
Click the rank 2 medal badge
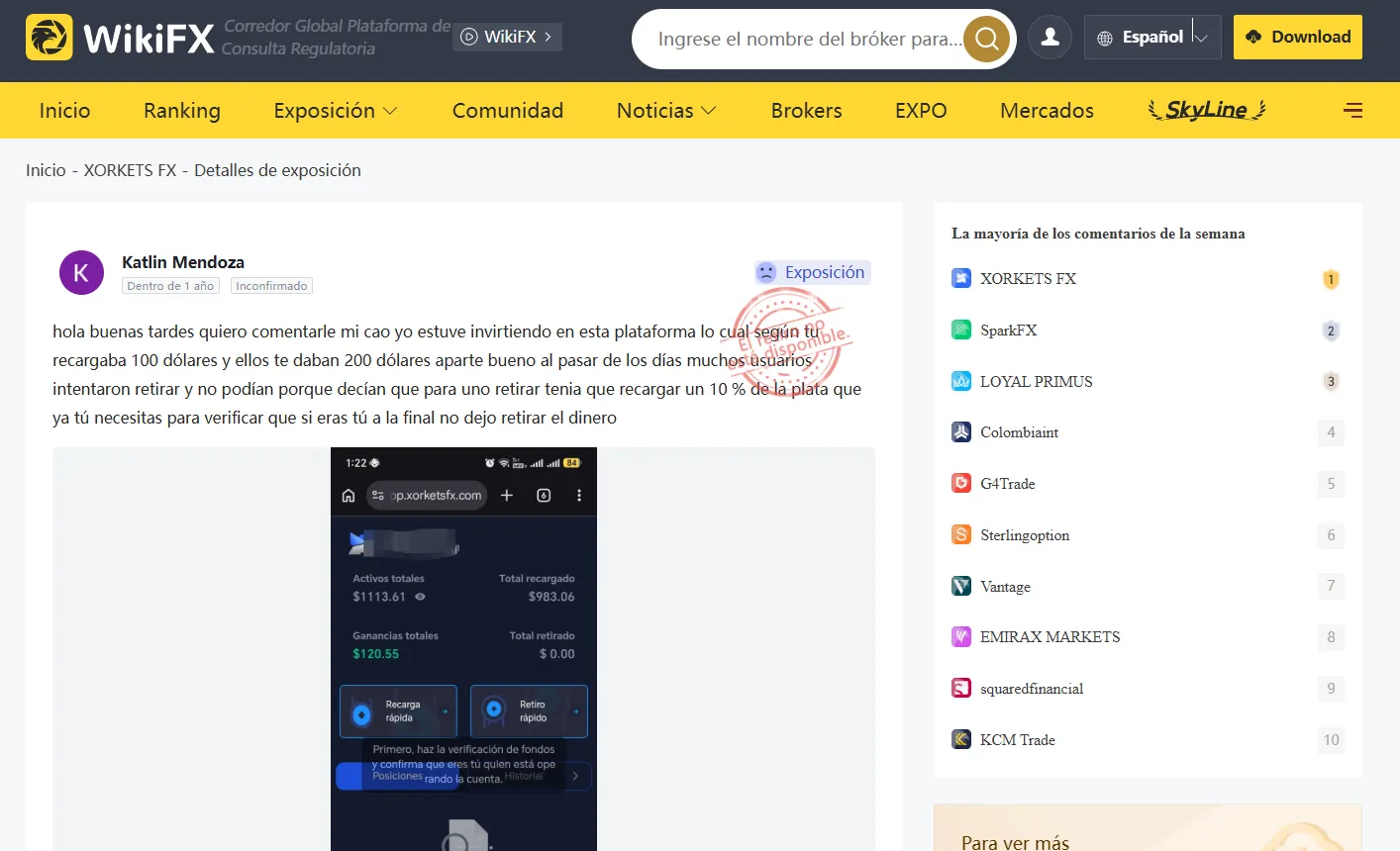[x=1331, y=331]
